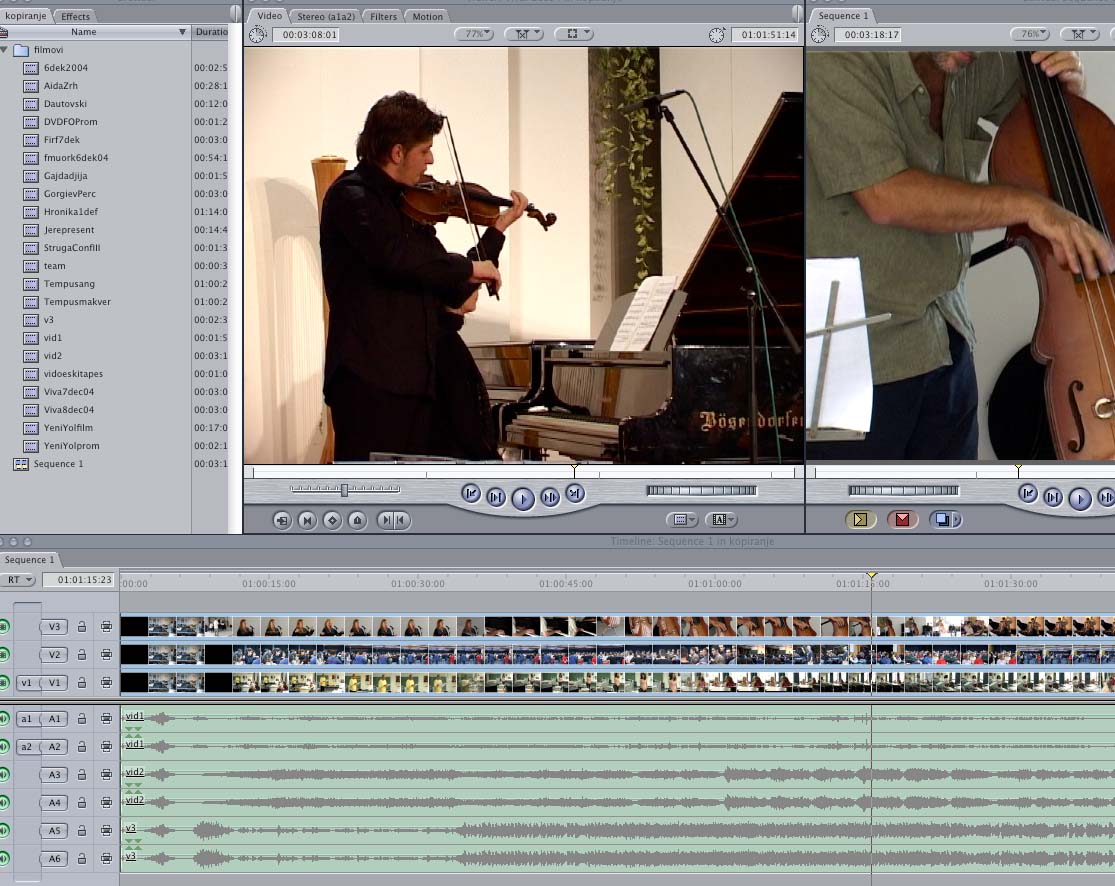Image resolution: width=1115 pixels, height=886 pixels.
Task: Lock the A6 track
Action: coord(82,859)
